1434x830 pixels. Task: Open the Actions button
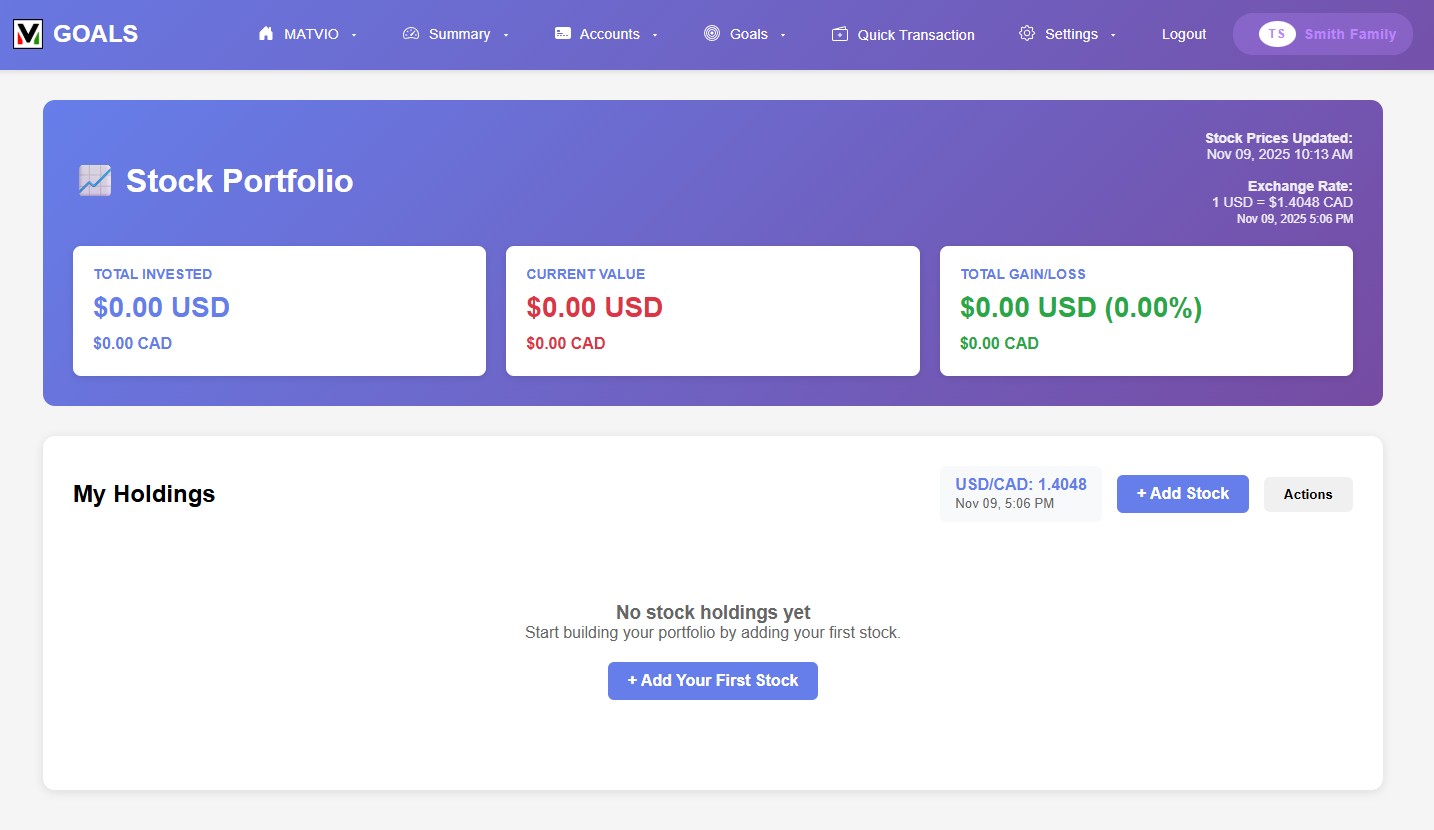tap(1308, 494)
